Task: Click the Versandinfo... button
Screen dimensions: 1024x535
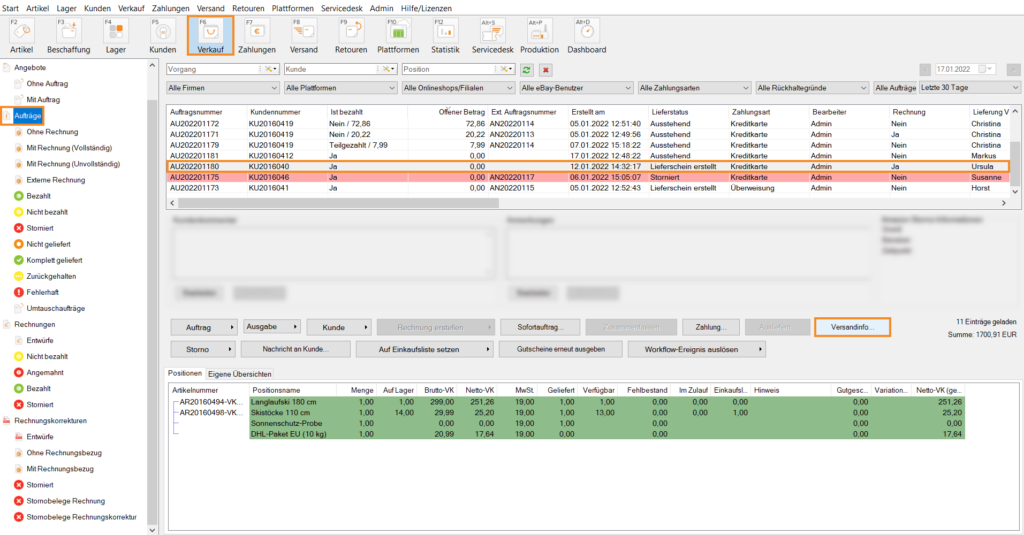Action: (x=852, y=327)
